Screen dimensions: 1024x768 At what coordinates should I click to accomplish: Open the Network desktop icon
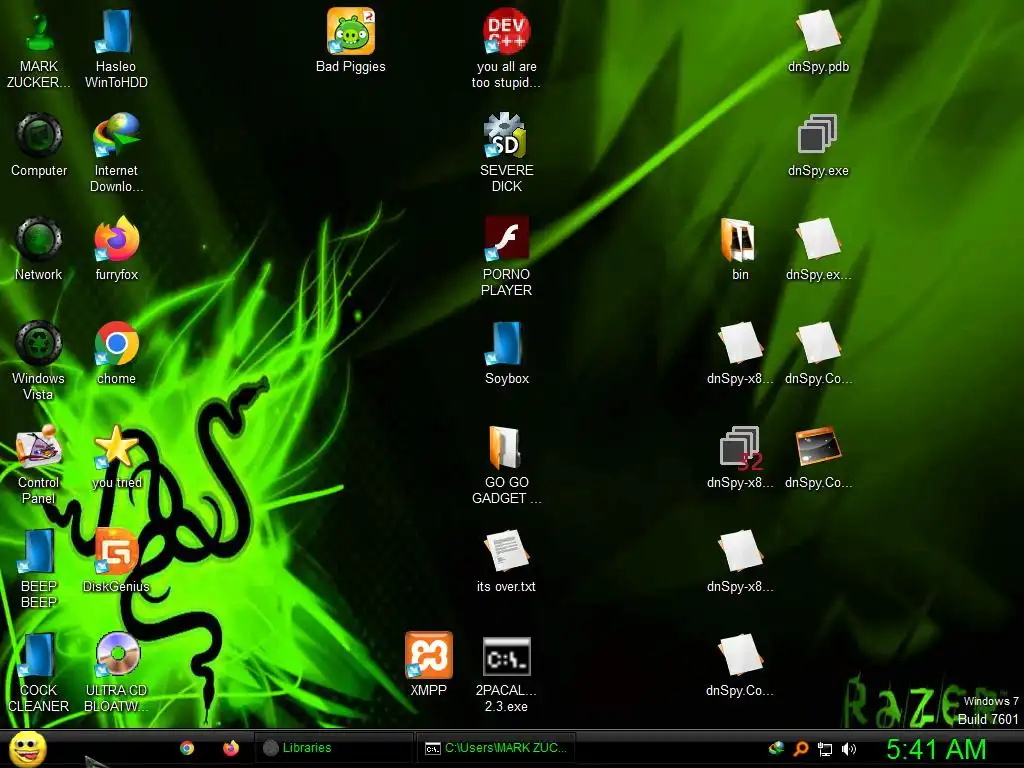click(39, 249)
